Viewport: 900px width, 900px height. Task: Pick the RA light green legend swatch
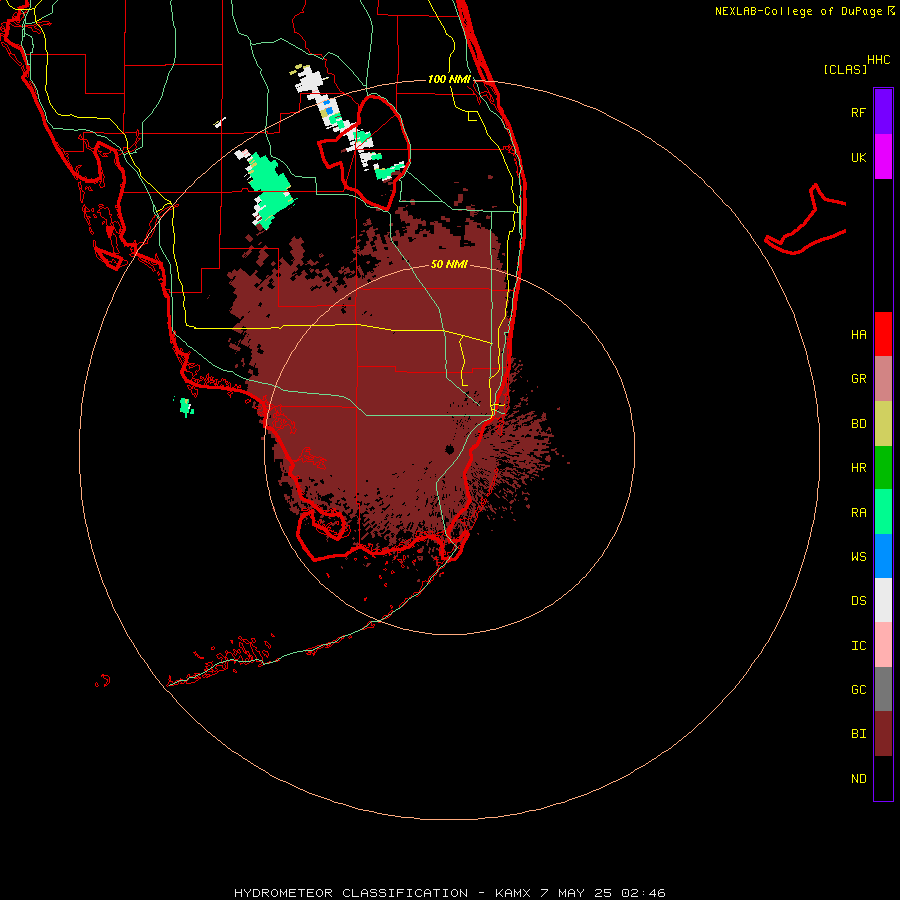pyautogui.click(x=883, y=512)
